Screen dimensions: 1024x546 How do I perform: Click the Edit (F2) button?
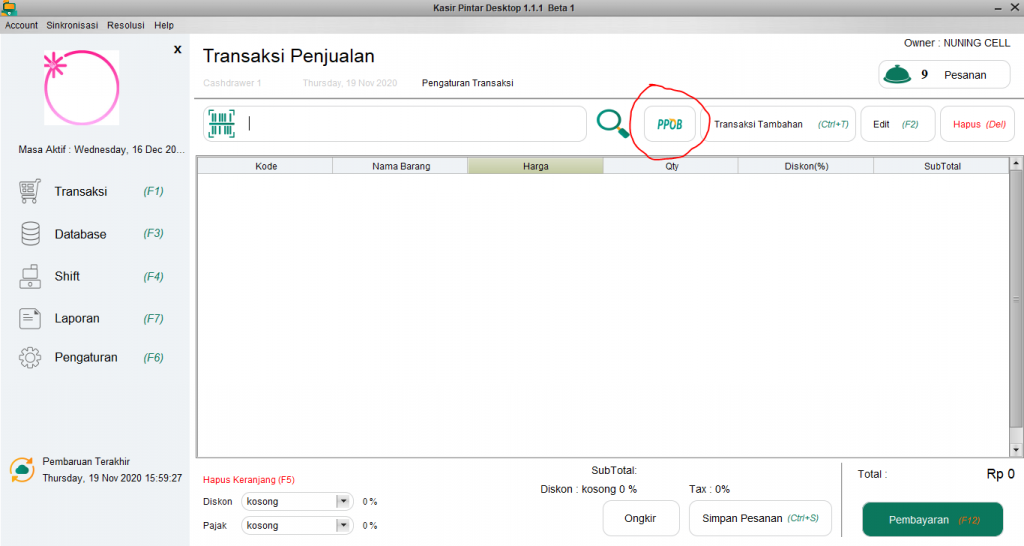pos(898,124)
